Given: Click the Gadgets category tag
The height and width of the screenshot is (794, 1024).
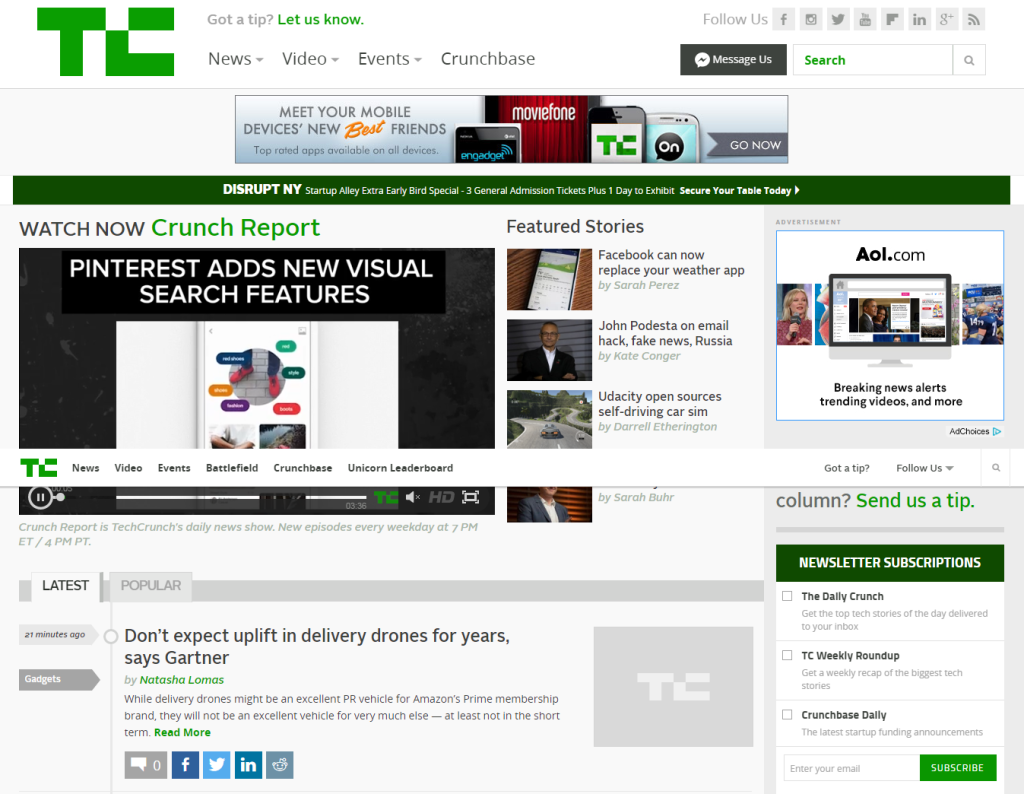Looking at the screenshot, I should (x=57, y=679).
